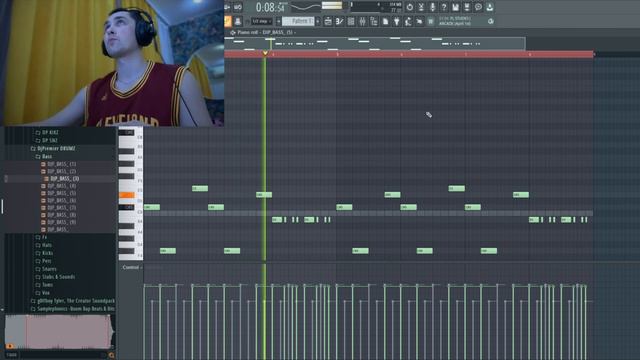Click the scissors-style icon beside the microphone
Image resolution: width=640 pixels, height=360 pixels.
[421, 7]
